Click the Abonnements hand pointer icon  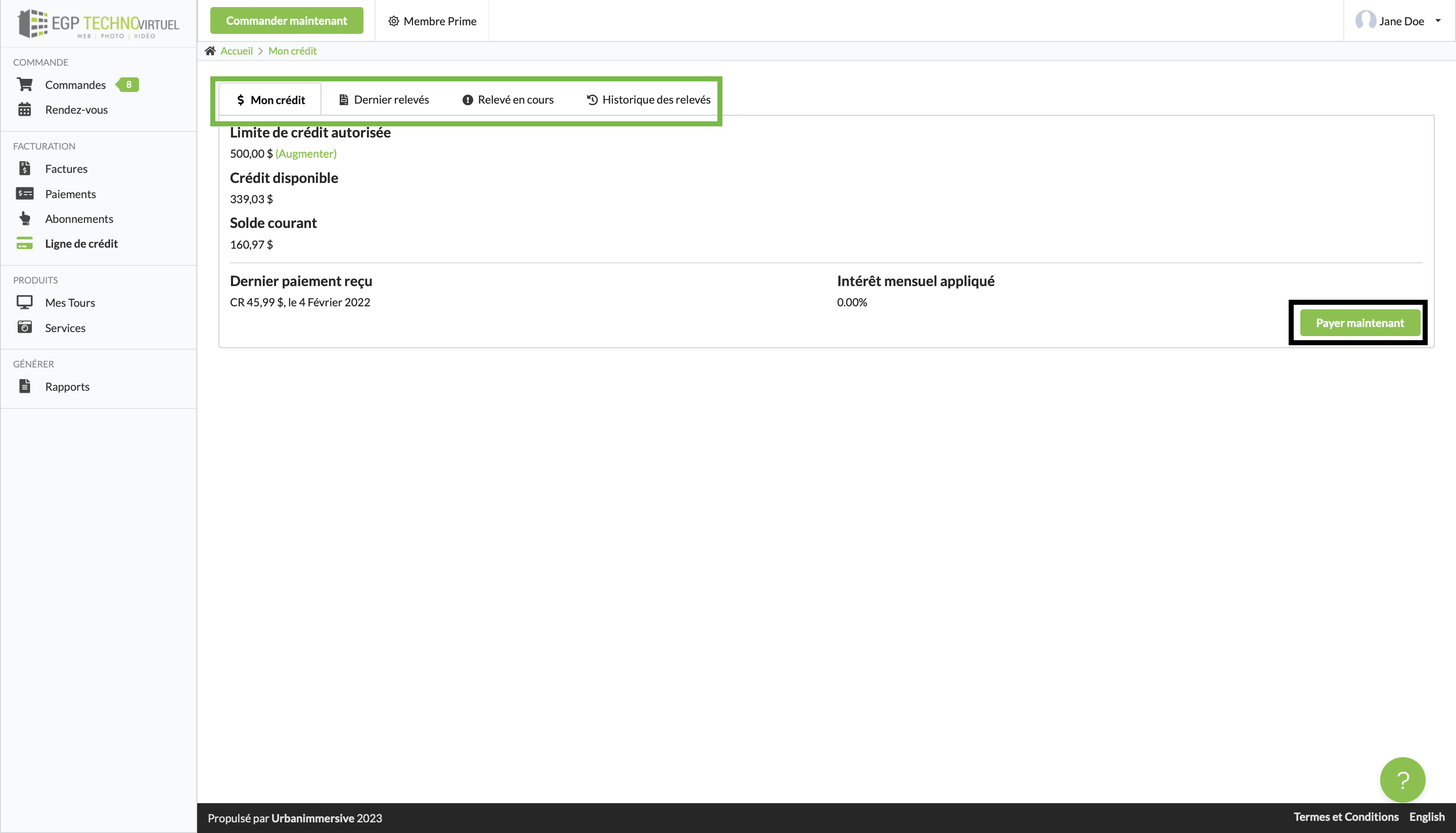[x=25, y=218]
